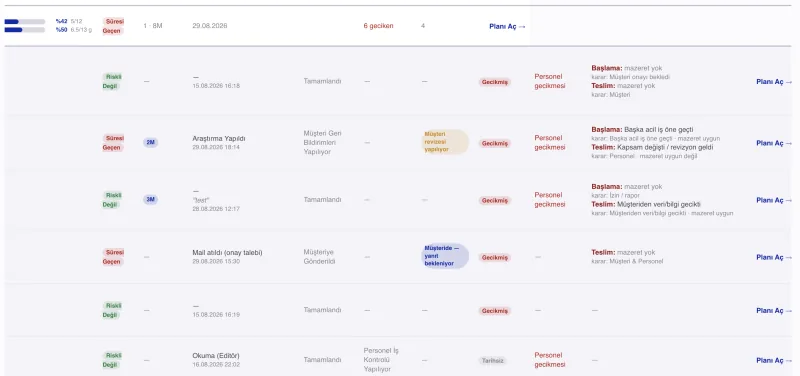Click 'Teslim: Kapsam değişti / revizyon geldi'
800x376 pixels.
(653, 147)
